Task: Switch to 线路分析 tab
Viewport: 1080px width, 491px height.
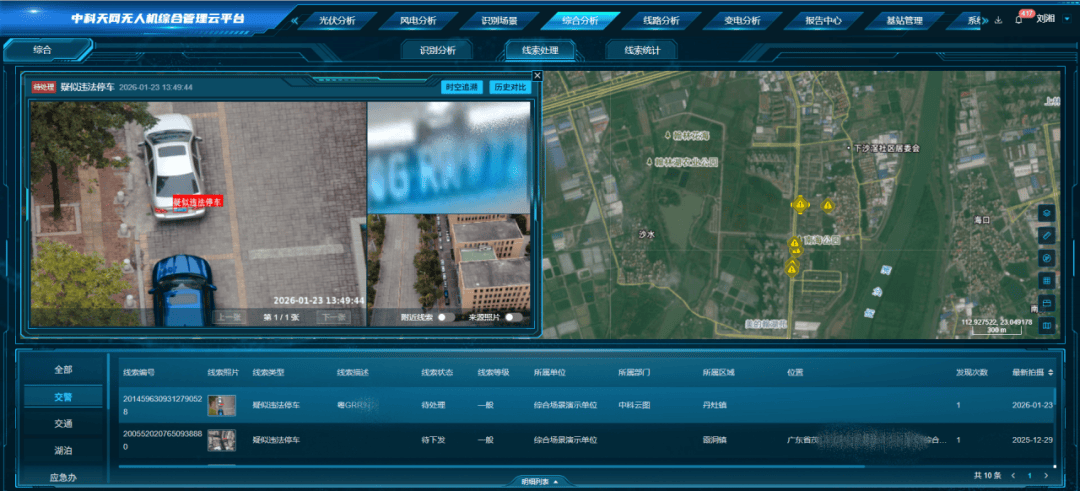Action: pos(660,20)
